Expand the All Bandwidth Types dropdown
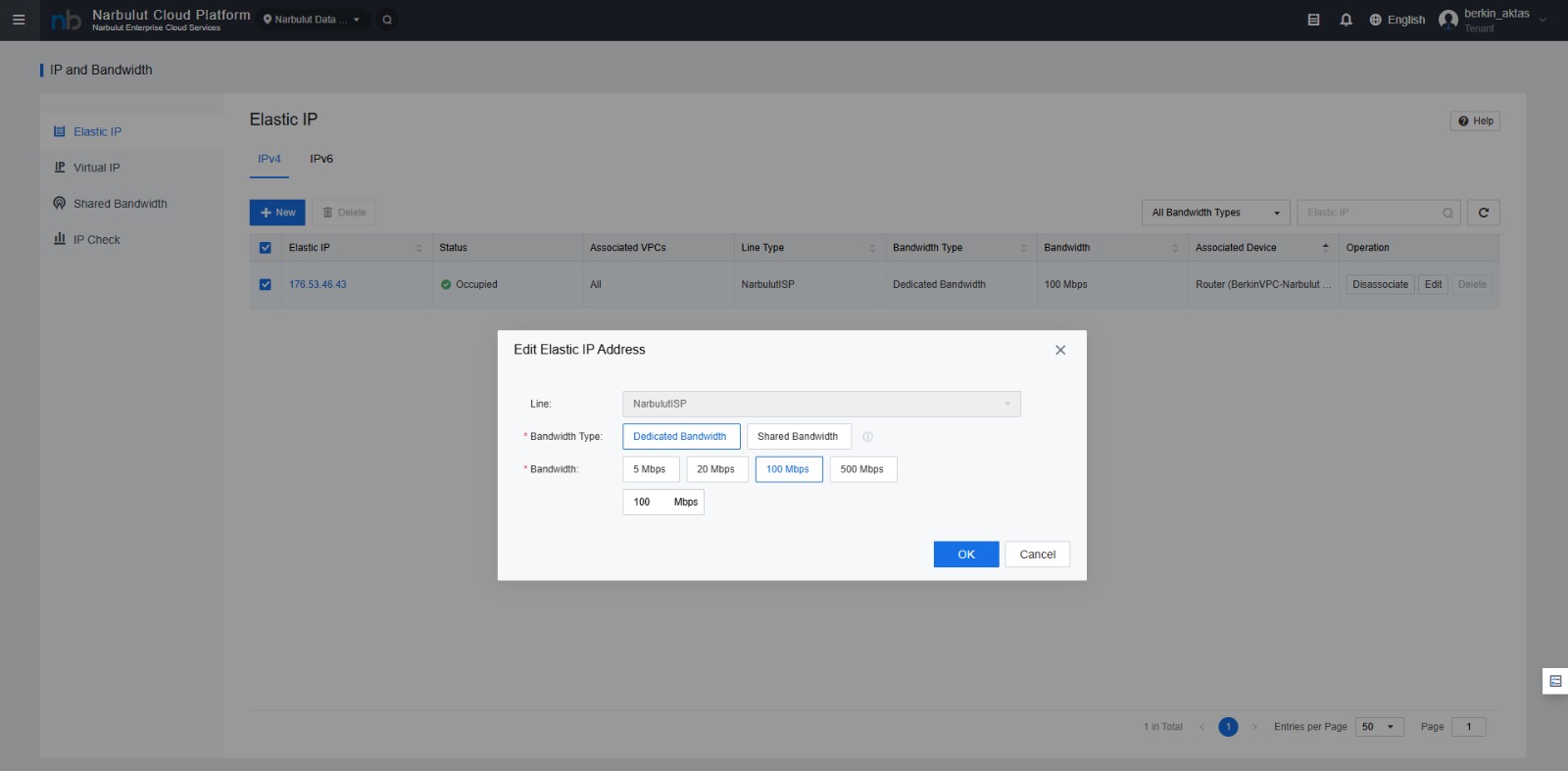 (x=1215, y=213)
